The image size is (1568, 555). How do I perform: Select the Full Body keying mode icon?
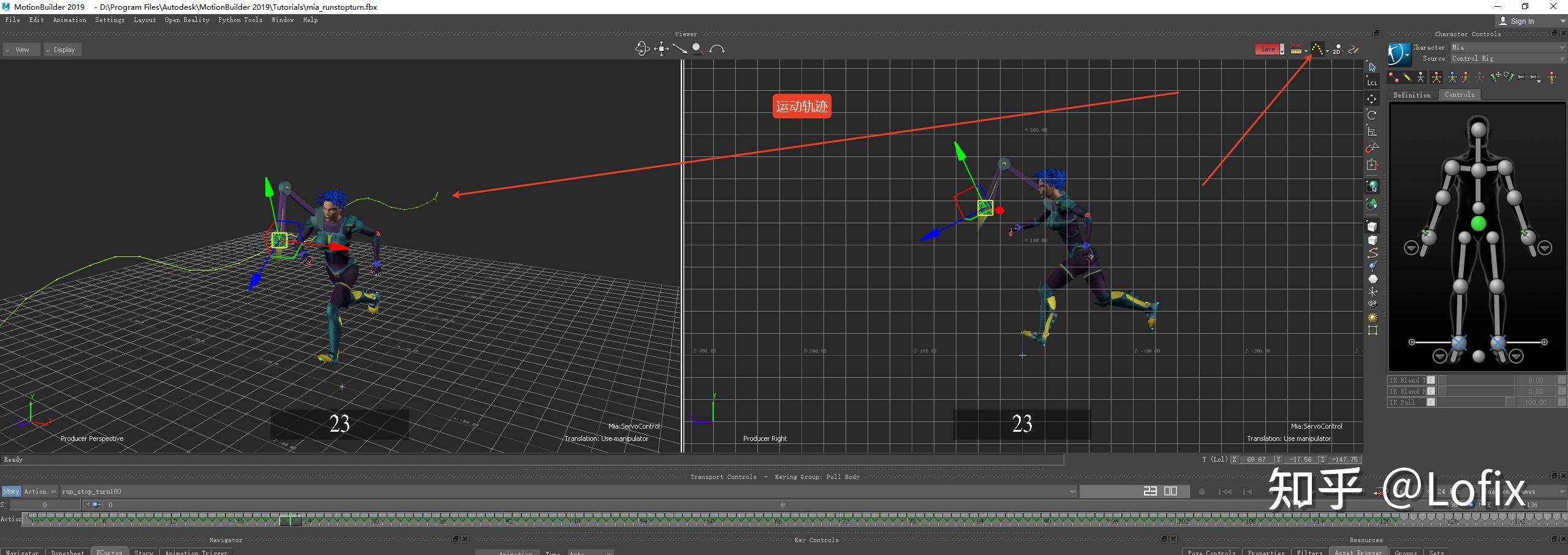click(x=1436, y=78)
